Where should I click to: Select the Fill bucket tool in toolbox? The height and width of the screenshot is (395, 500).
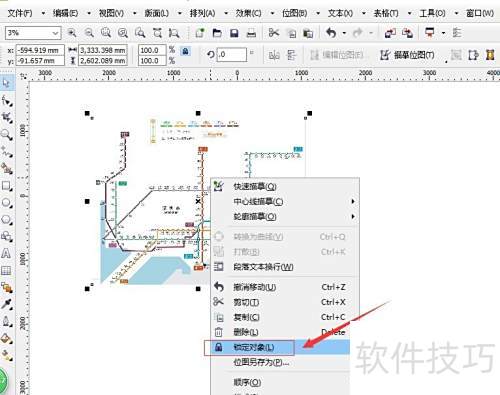[x=7, y=339]
